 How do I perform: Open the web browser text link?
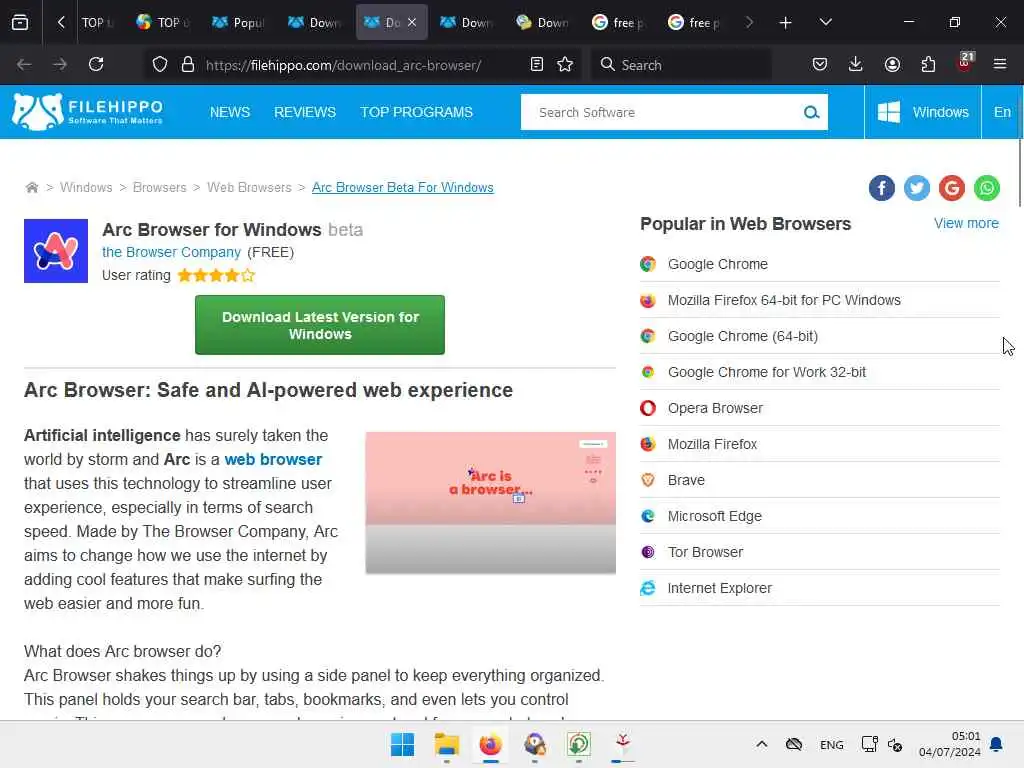[273, 459]
